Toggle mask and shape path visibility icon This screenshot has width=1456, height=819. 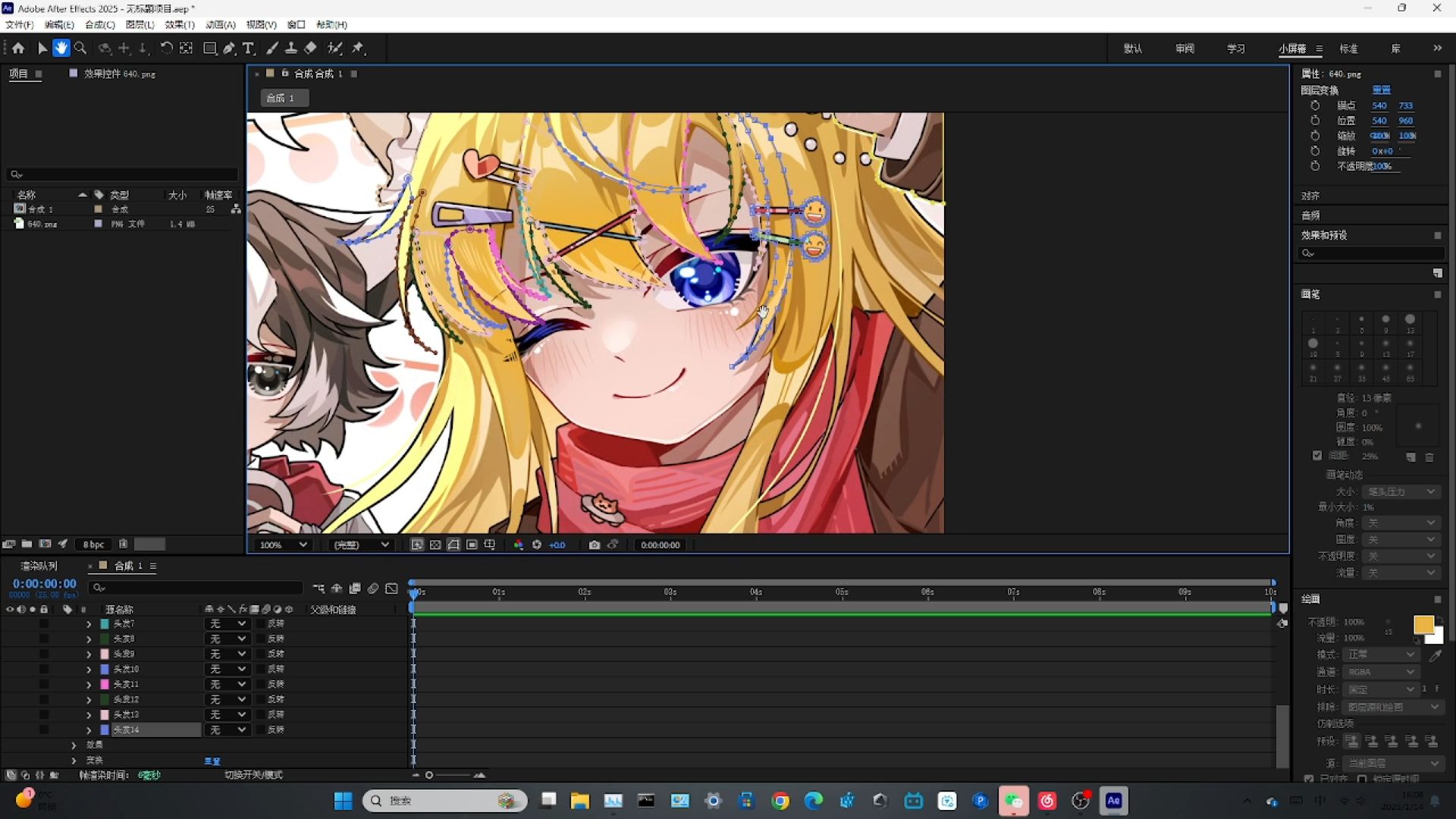453,544
